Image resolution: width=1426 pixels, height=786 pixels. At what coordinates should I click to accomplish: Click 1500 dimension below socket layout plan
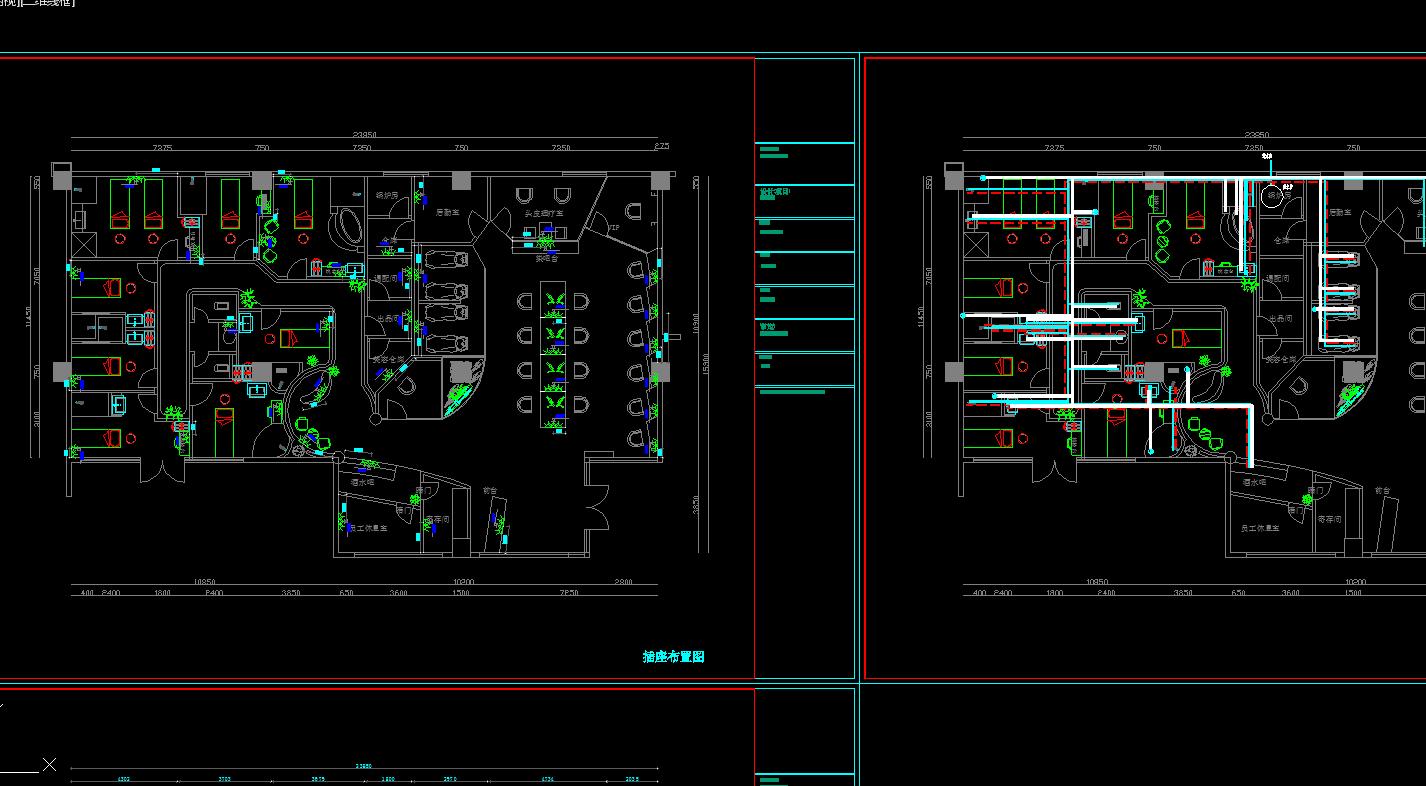click(461, 593)
